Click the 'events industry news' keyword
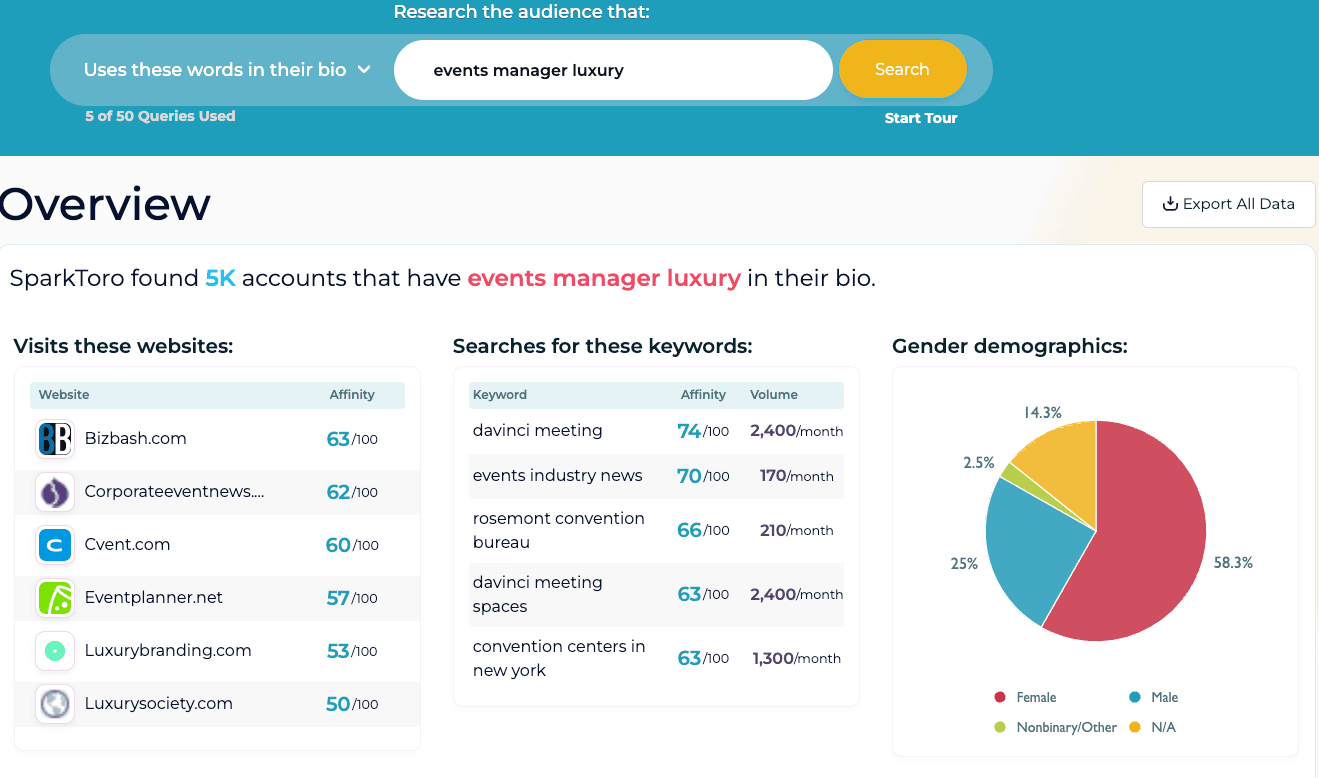This screenshot has width=1319, height=778. 557,476
